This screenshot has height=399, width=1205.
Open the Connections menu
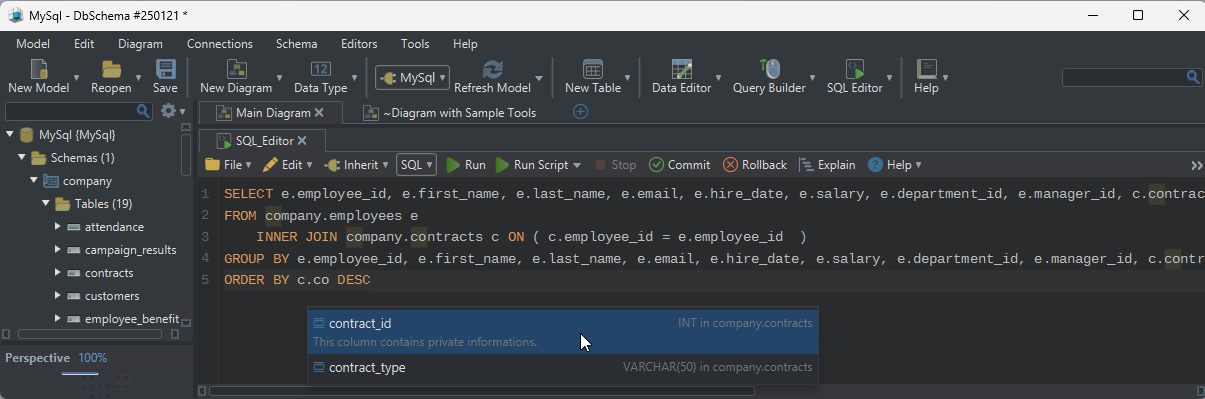(x=220, y=44)
